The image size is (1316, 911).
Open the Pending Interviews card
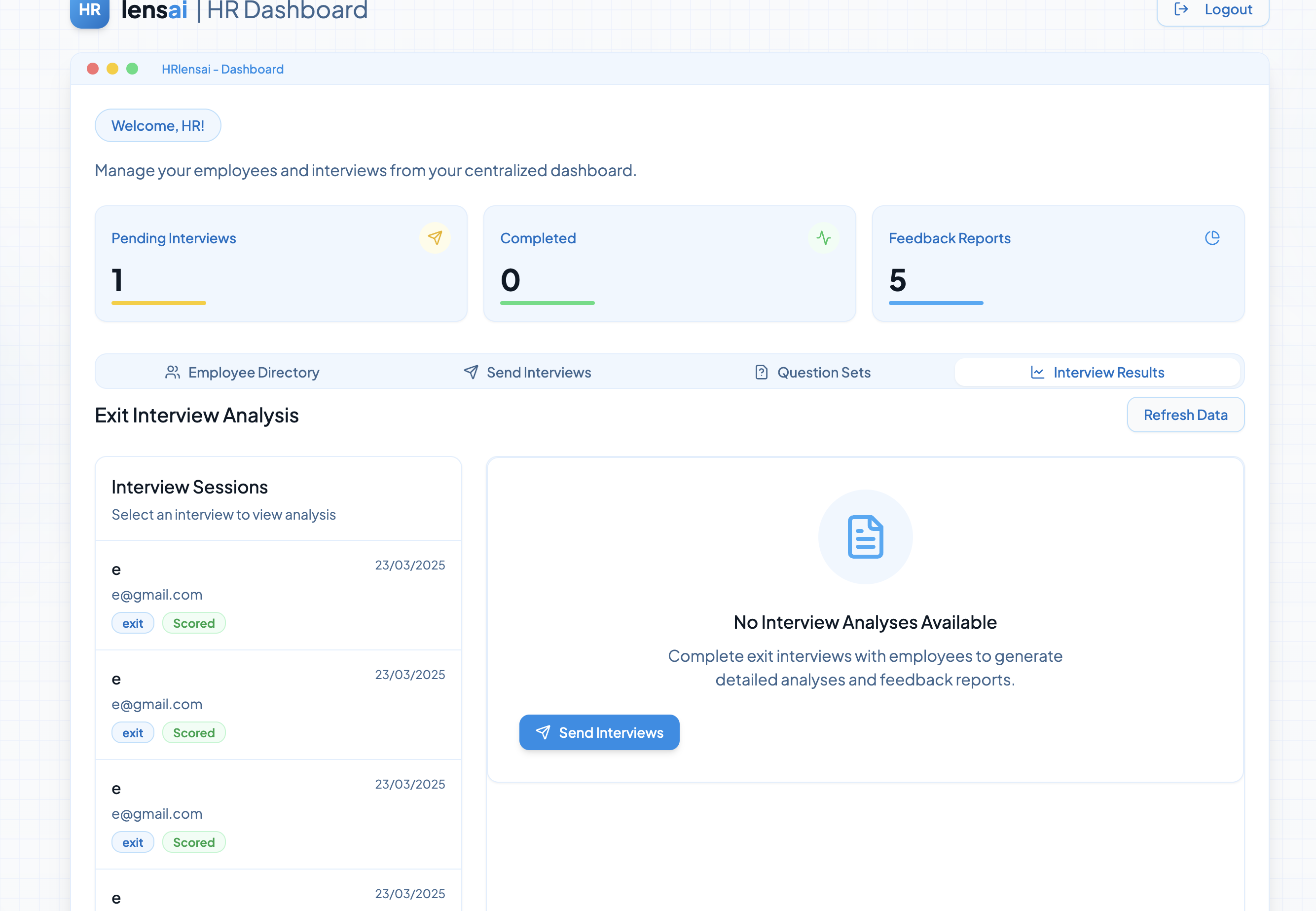tap(281, 264)
